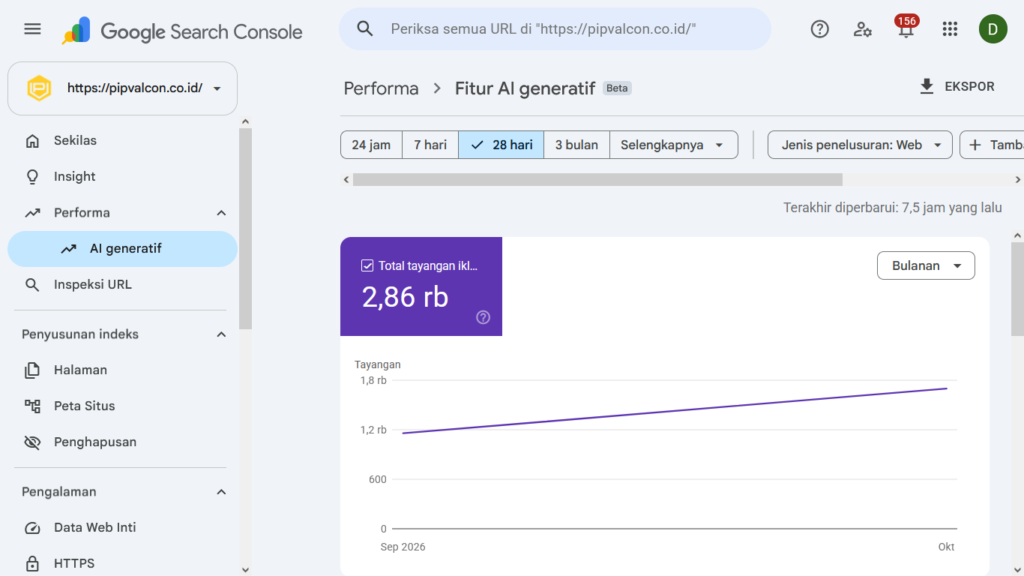Select the 3 bulan range
The width and height of the screenshot is (1024, 576).
[576, 145]
